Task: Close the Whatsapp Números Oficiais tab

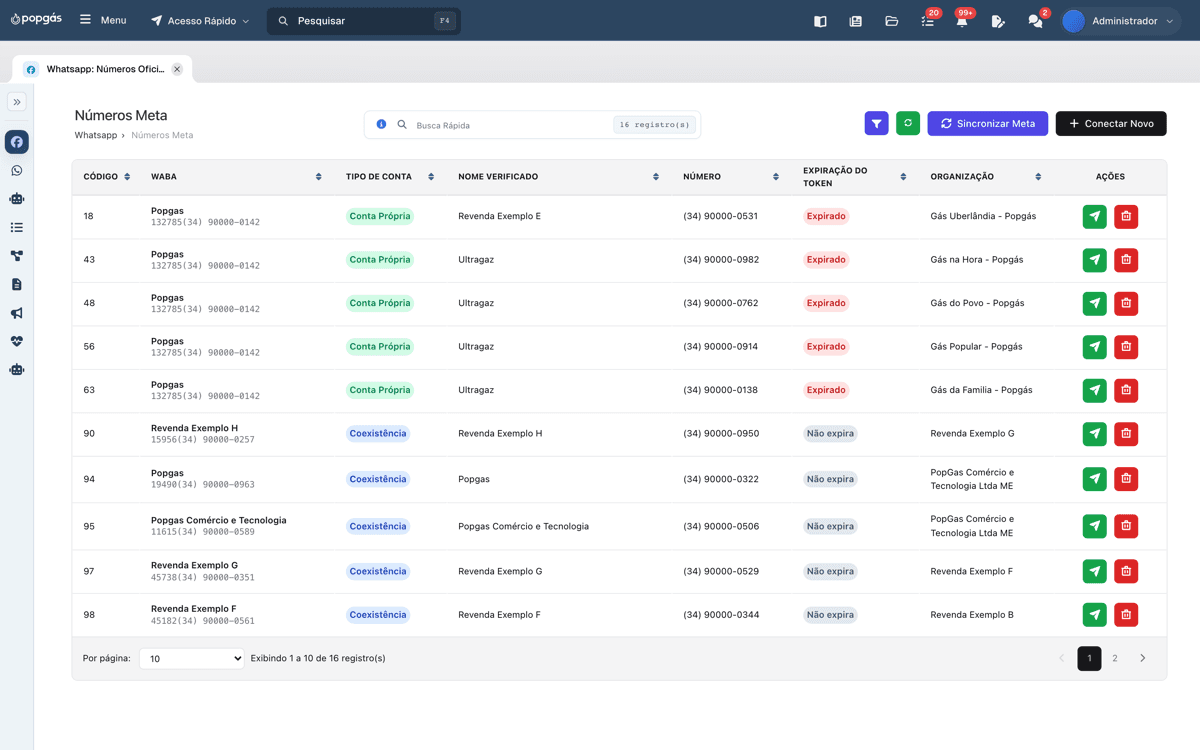Action: (177, 69)
